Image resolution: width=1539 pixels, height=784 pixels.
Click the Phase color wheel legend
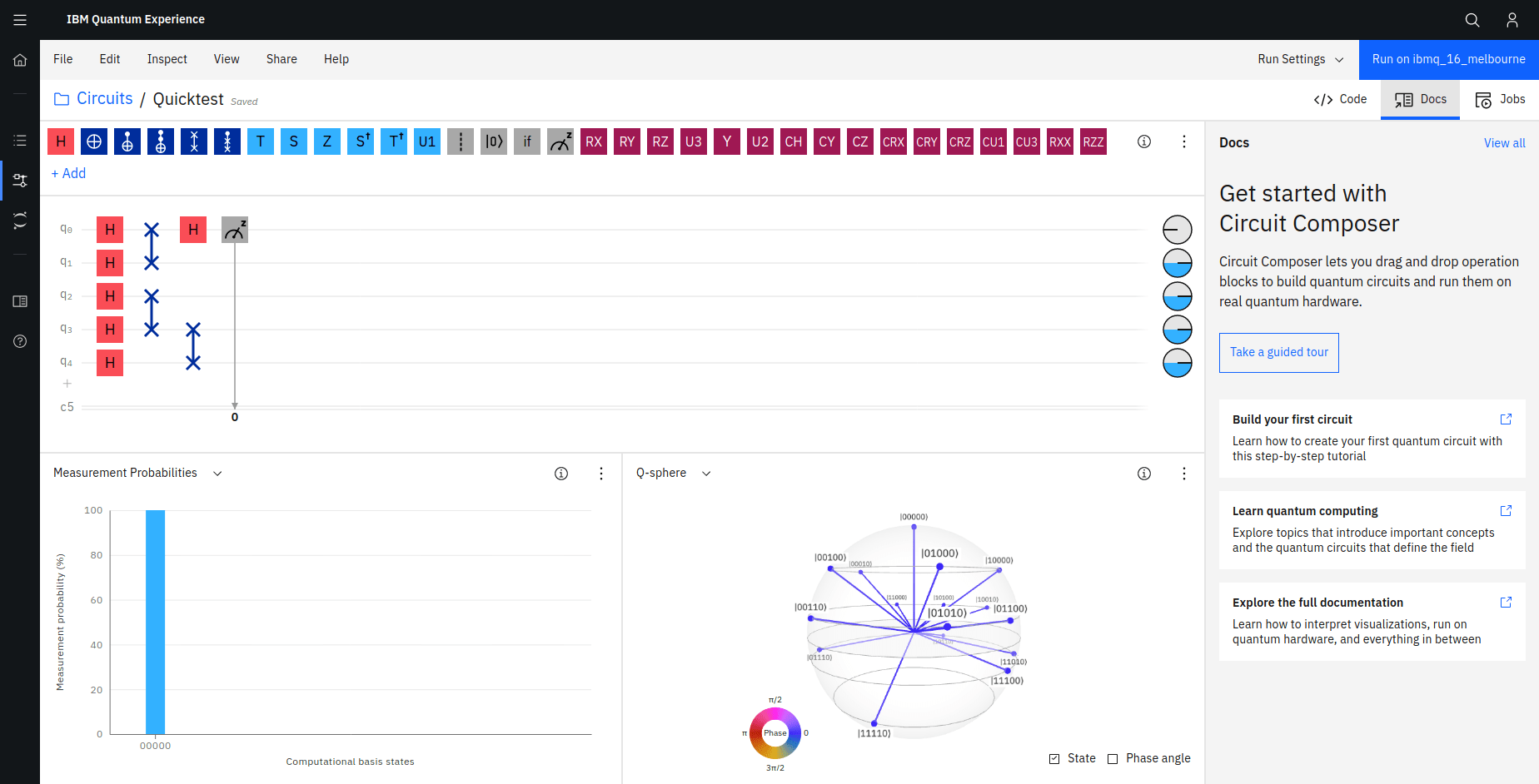coord(774,733)
